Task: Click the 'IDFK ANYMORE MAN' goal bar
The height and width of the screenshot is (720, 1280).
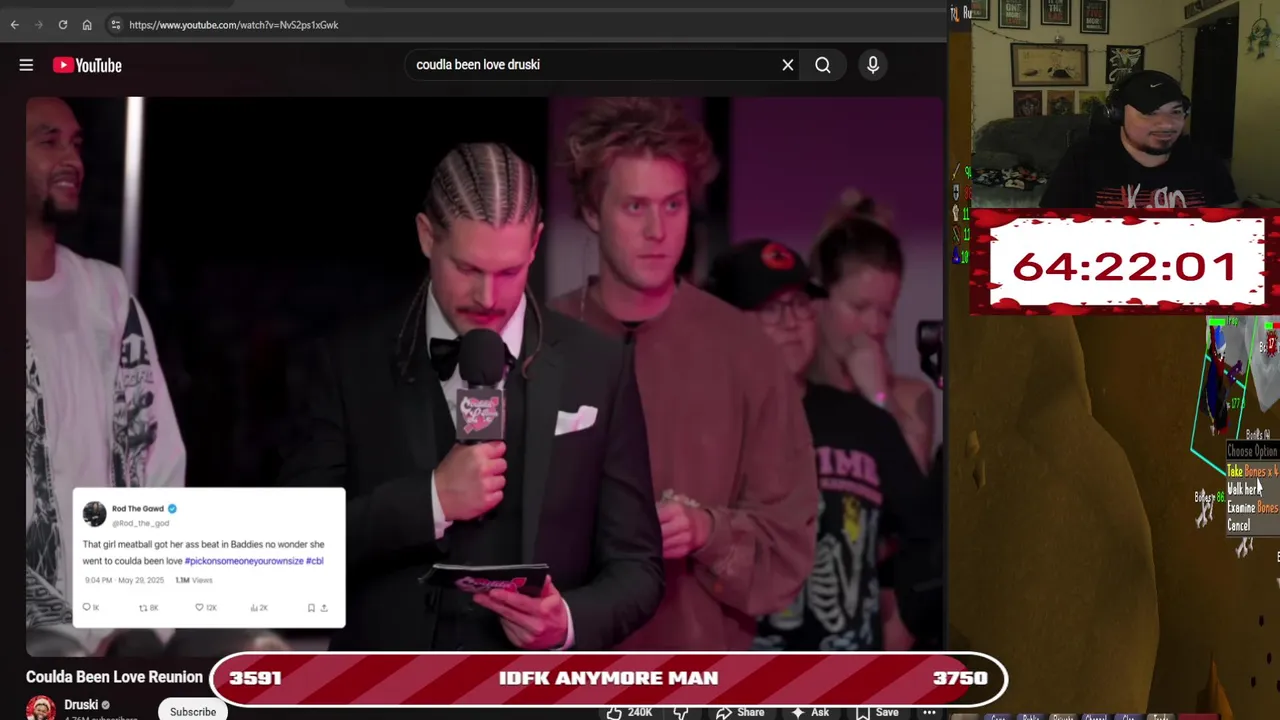Action: pyautogui.click(x=608, y=678)
